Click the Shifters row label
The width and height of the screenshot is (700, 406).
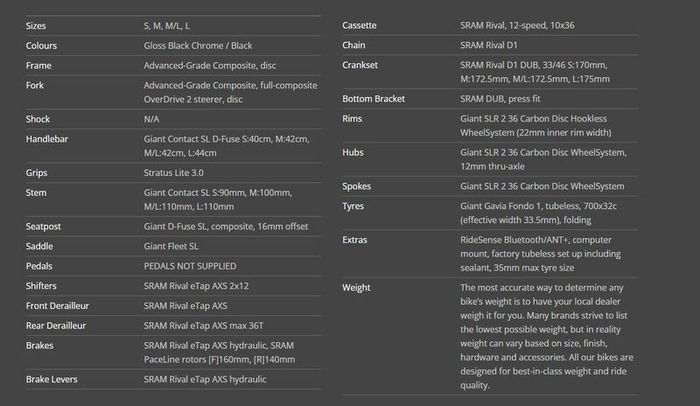(x=41, y=286)
